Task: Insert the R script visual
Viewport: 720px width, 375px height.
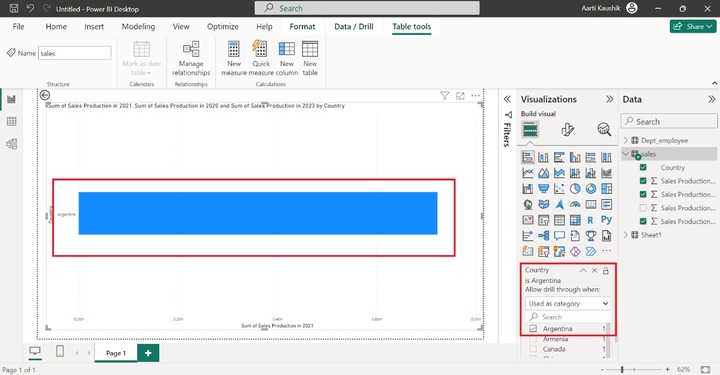Action: [x=591, y=220]
